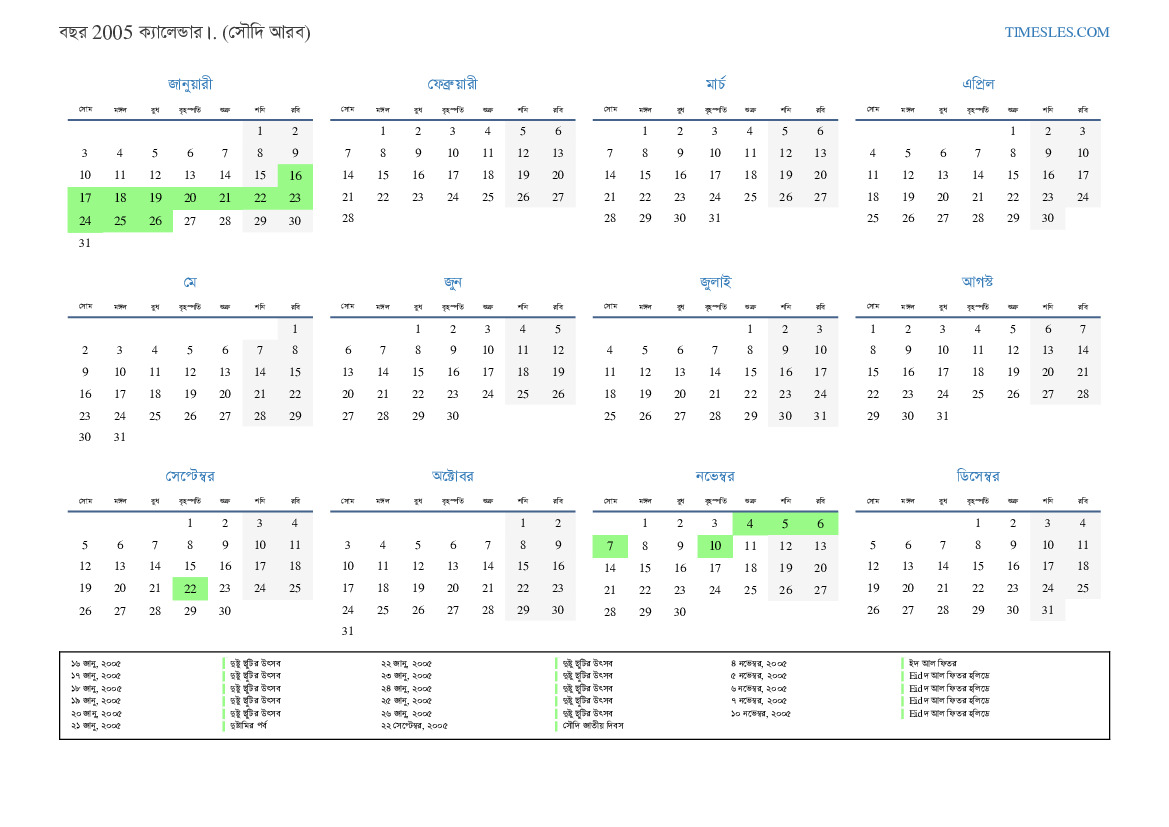Open the TIMESLES.COM link
Screen dimensions: 1169x827
coord(1057,32)
